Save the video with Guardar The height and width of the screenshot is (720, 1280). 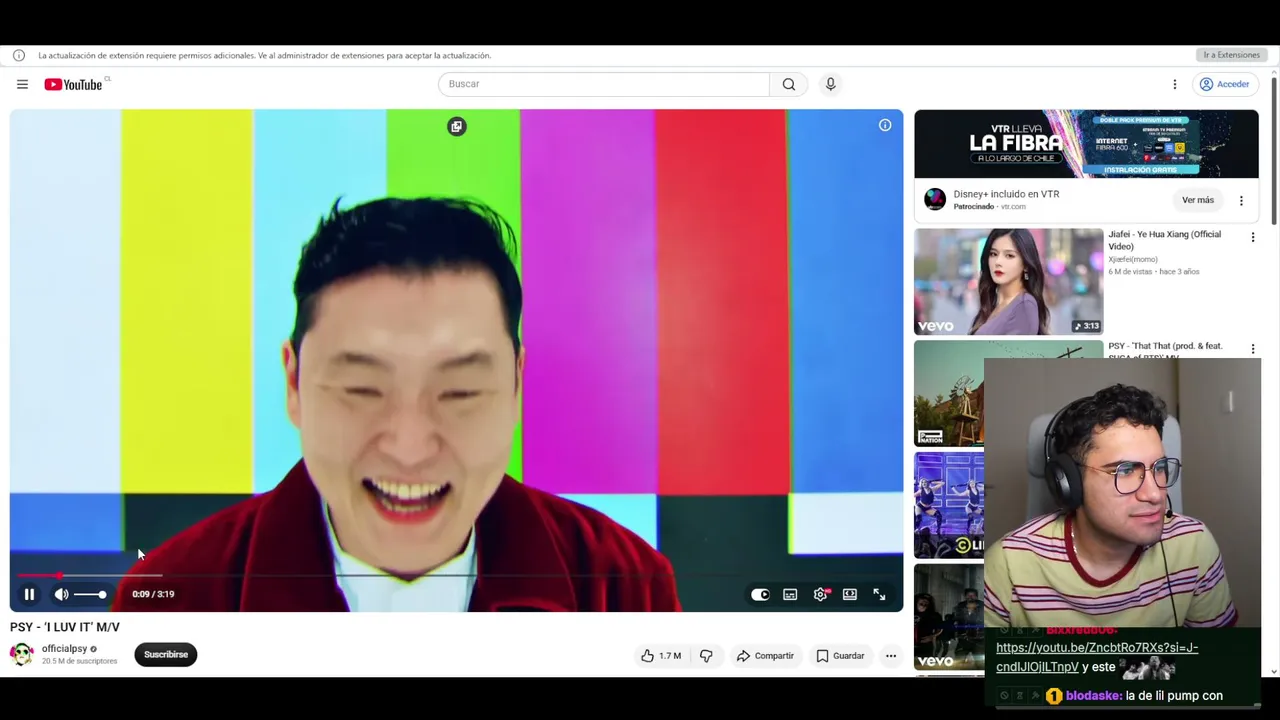click(840, 656)
